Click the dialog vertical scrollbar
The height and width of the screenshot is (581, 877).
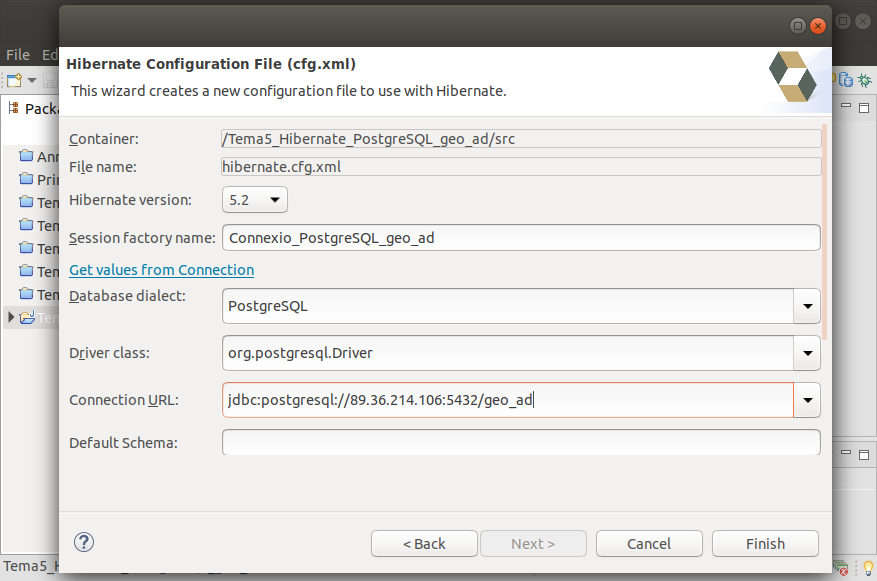tap(825, 232)
